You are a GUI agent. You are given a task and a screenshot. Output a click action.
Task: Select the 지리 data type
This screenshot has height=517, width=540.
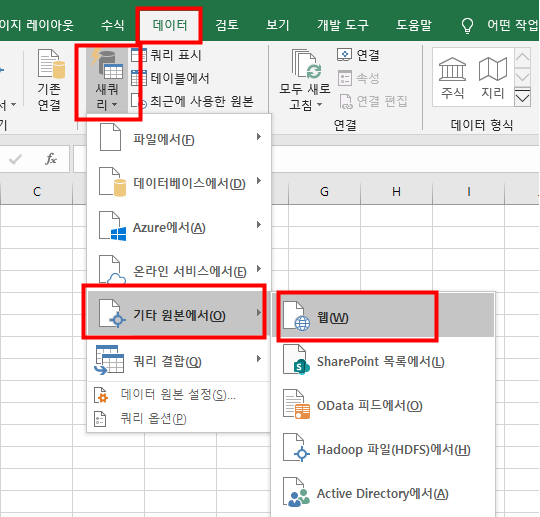(492, 78)
